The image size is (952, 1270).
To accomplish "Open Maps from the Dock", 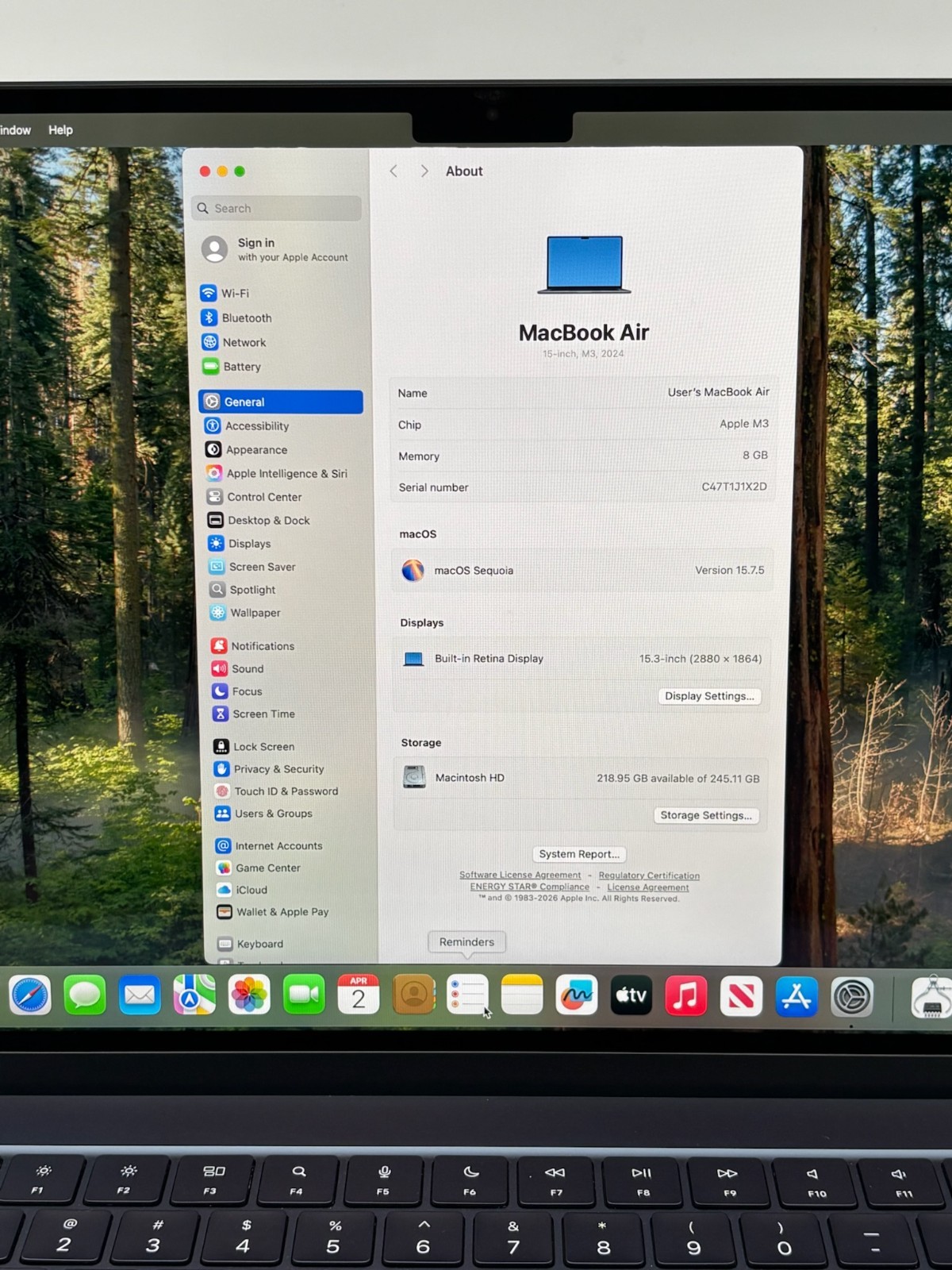I will coord(194,995).
